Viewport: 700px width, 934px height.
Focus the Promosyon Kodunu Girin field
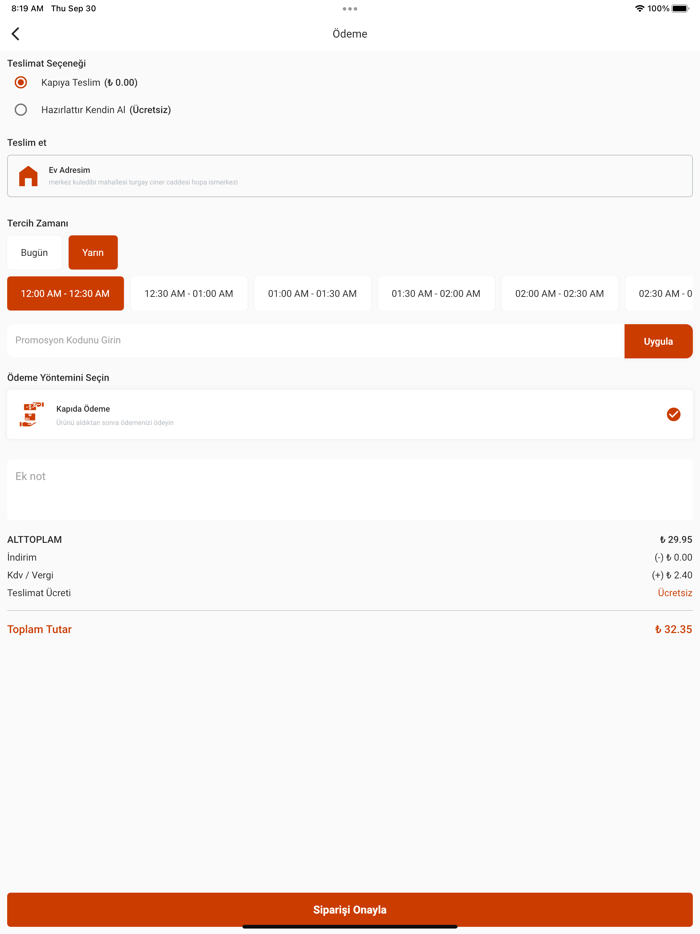tap(316, 341)
